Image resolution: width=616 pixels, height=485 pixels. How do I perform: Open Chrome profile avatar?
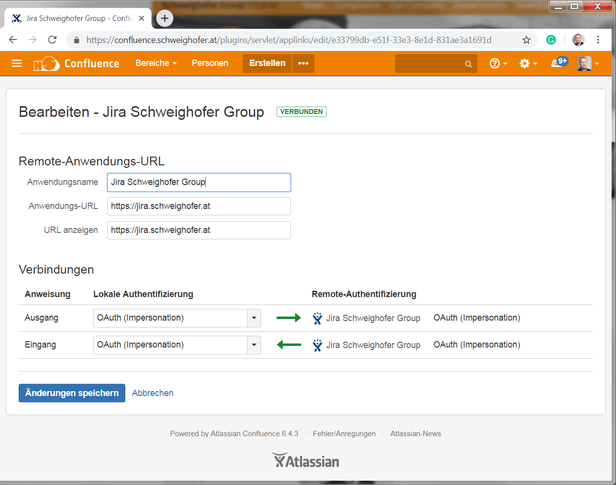click(578, 40)
